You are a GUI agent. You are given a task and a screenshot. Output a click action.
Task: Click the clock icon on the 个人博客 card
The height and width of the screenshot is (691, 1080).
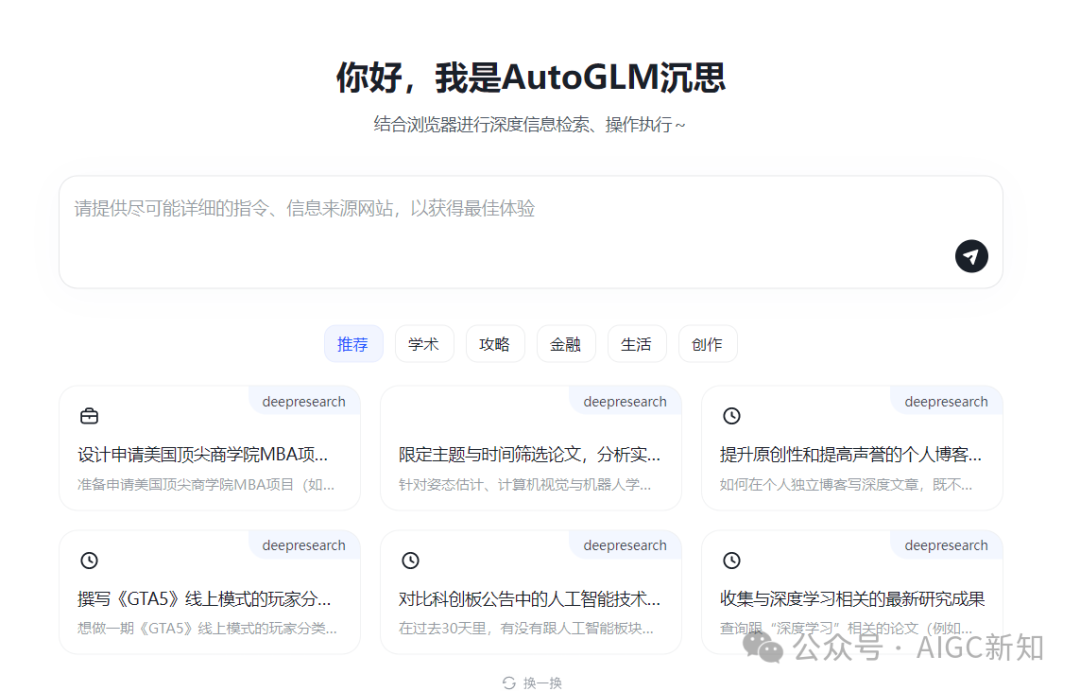[x=731, y=416]
